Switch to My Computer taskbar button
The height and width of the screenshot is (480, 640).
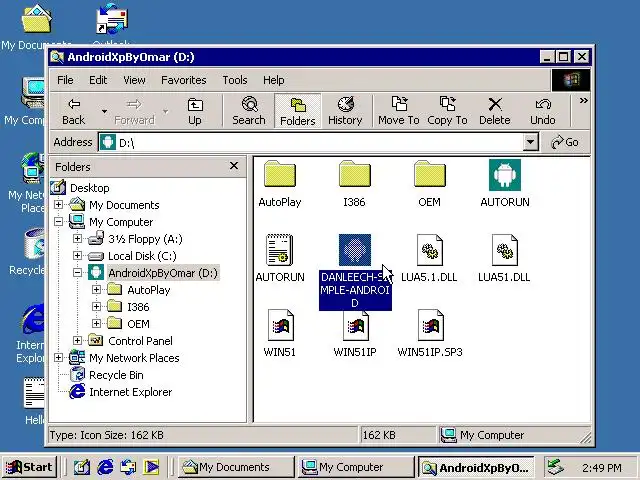pos(354,467)
